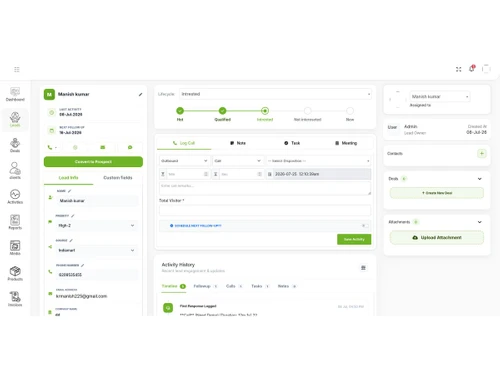Open the Source dropdown showing Indiamart
Viewport: 500px width, 375px height.
click(97, 250)
